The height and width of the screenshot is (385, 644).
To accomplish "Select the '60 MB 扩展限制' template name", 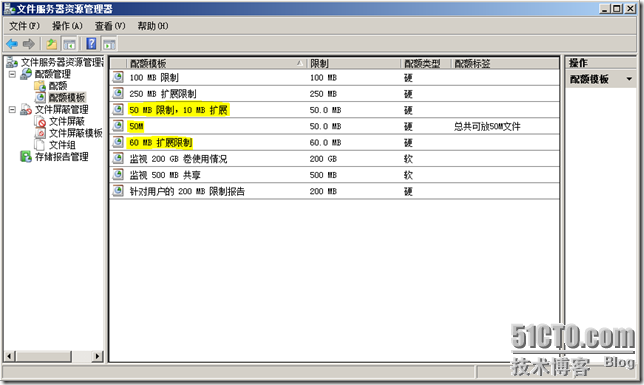I will pos(161,142).
